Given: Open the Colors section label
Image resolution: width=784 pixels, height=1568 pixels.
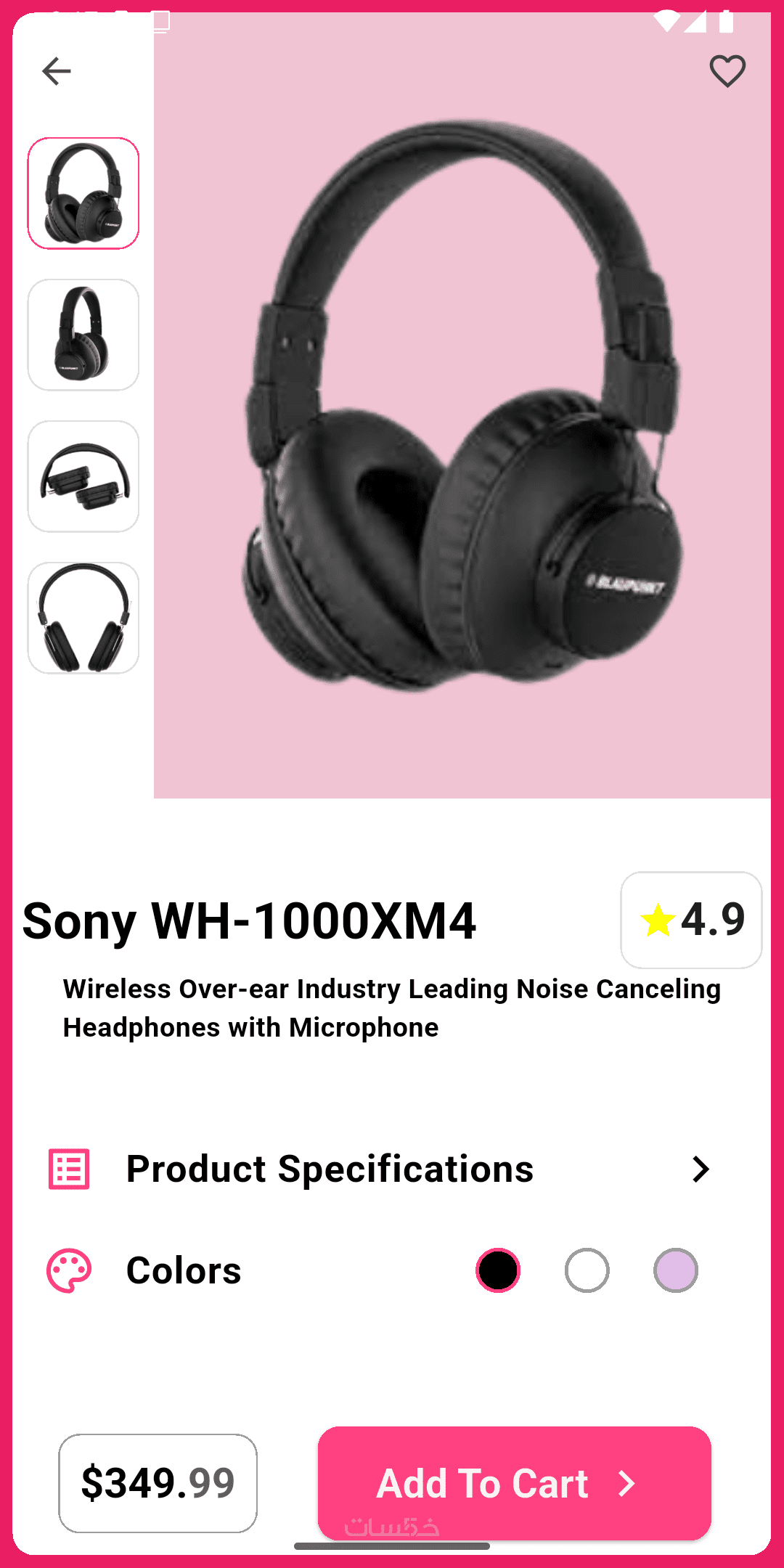Looking at the screenshot, I should [184, 1270].
